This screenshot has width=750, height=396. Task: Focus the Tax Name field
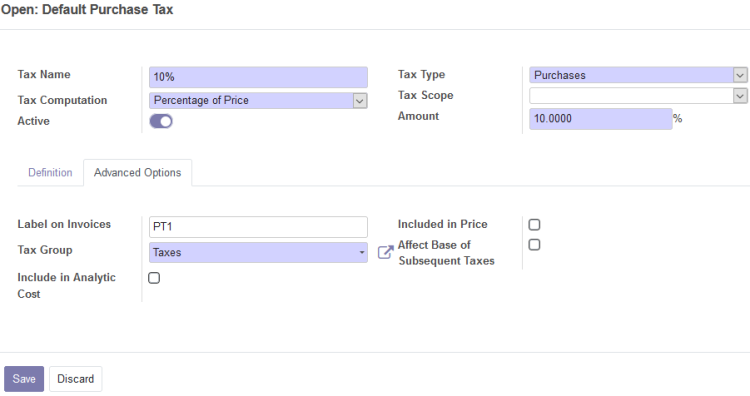258,77
